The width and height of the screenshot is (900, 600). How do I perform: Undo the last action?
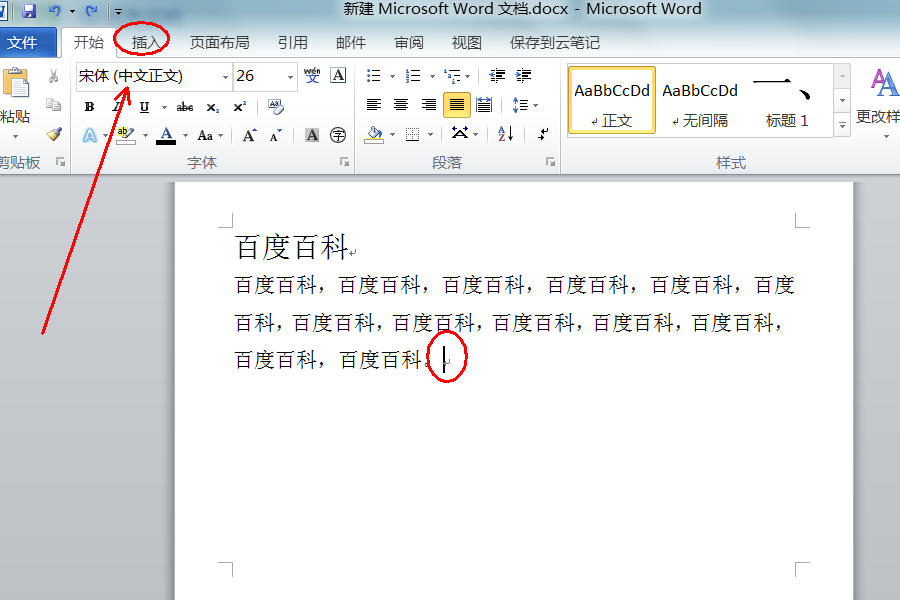pyautogui.click(x=55, y=10)
